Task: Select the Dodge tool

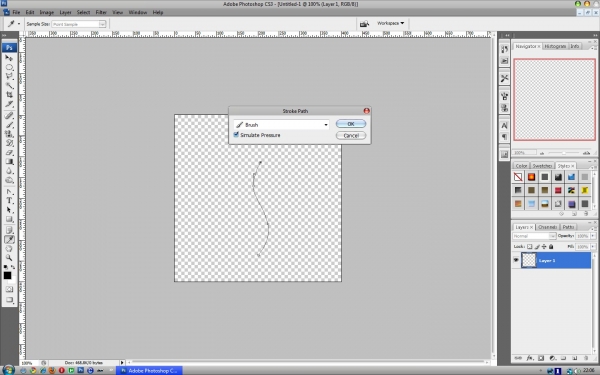Action: tap(9, 180)
